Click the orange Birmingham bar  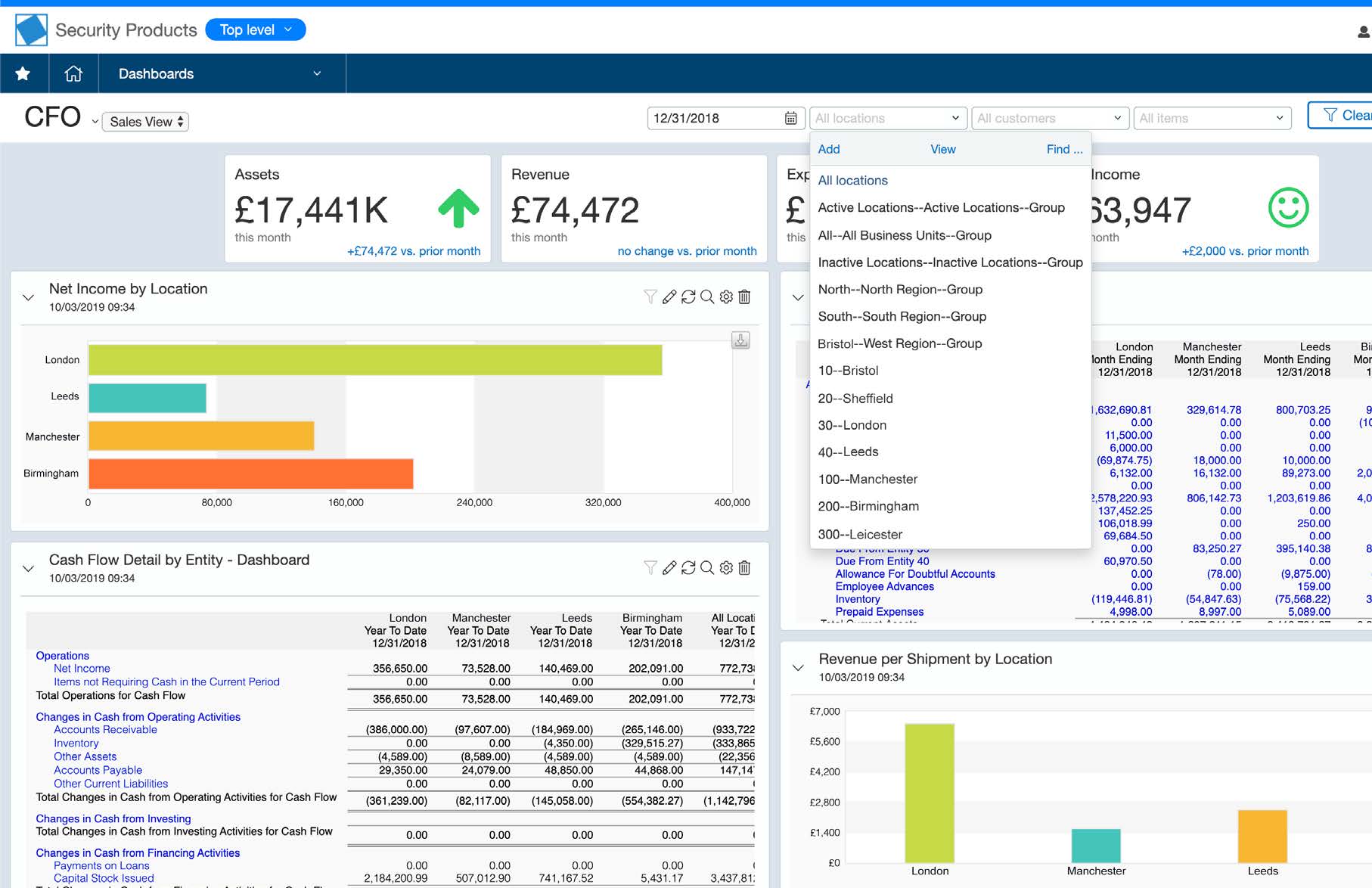pyautogui.click(x=250, y=473)
